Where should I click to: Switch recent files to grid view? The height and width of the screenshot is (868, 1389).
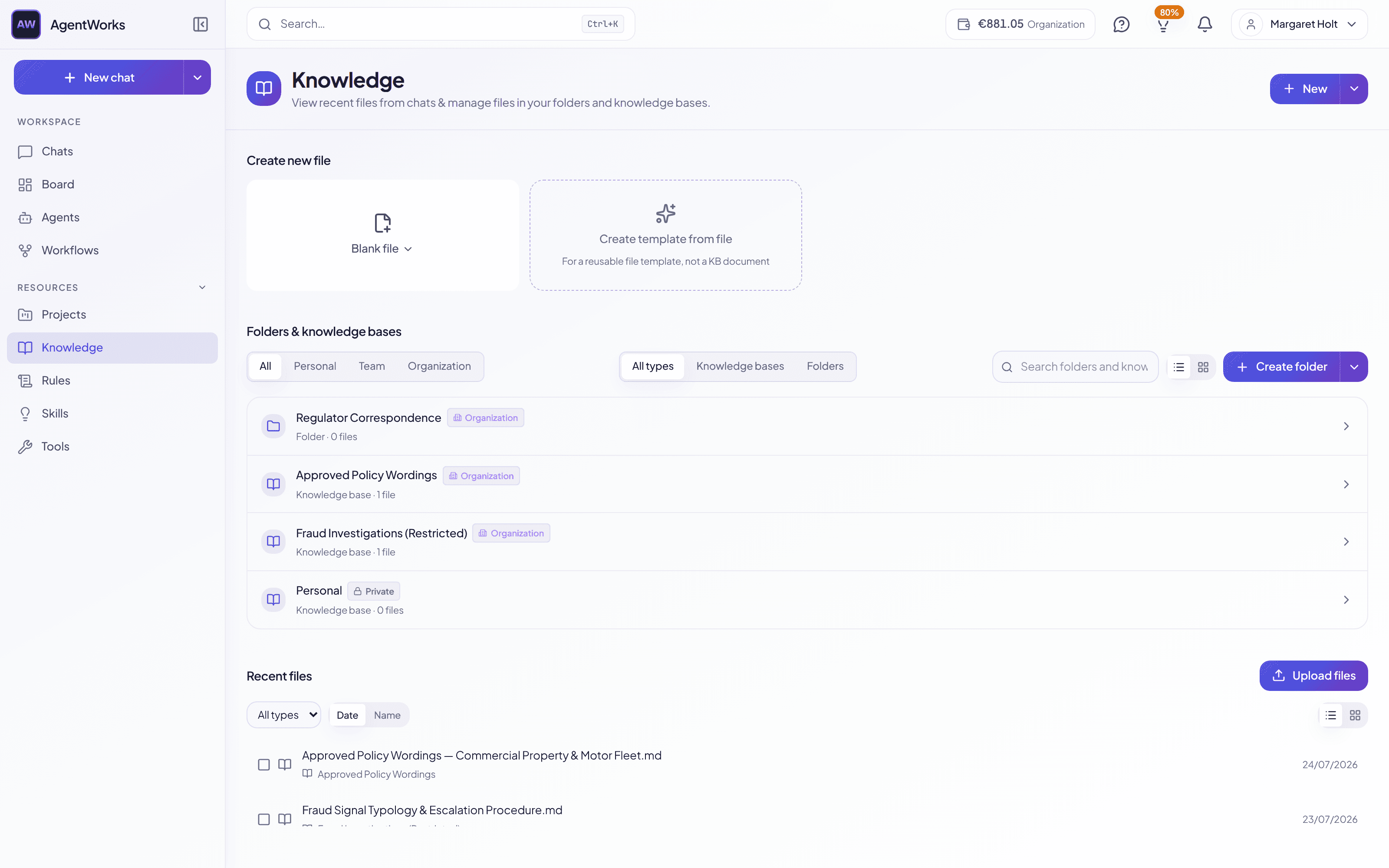tap(1355, 715)
